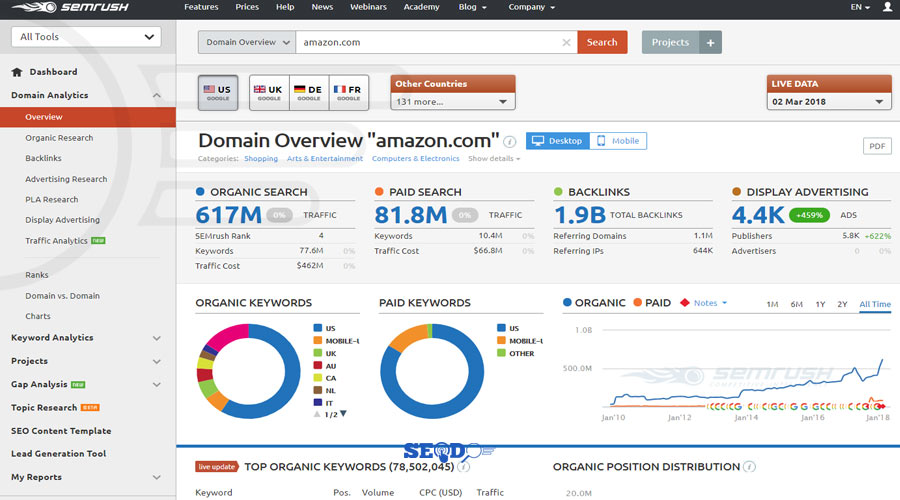Select the 1Y chart time range
Image resolution: width=900 pixels, height=500 pixels.
pyautogui.click(x=820, y=304)
